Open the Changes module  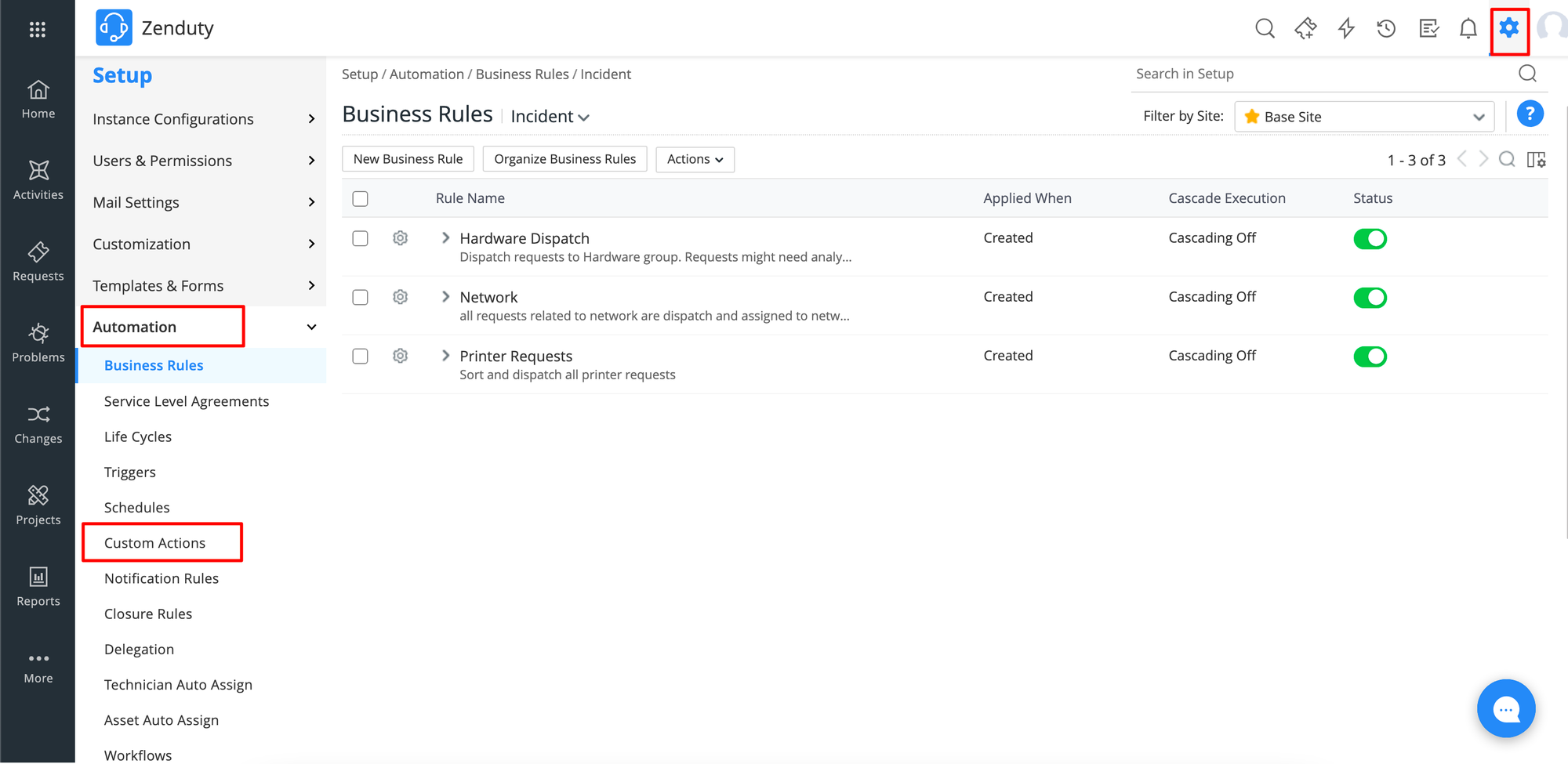(x=38, y=425)
